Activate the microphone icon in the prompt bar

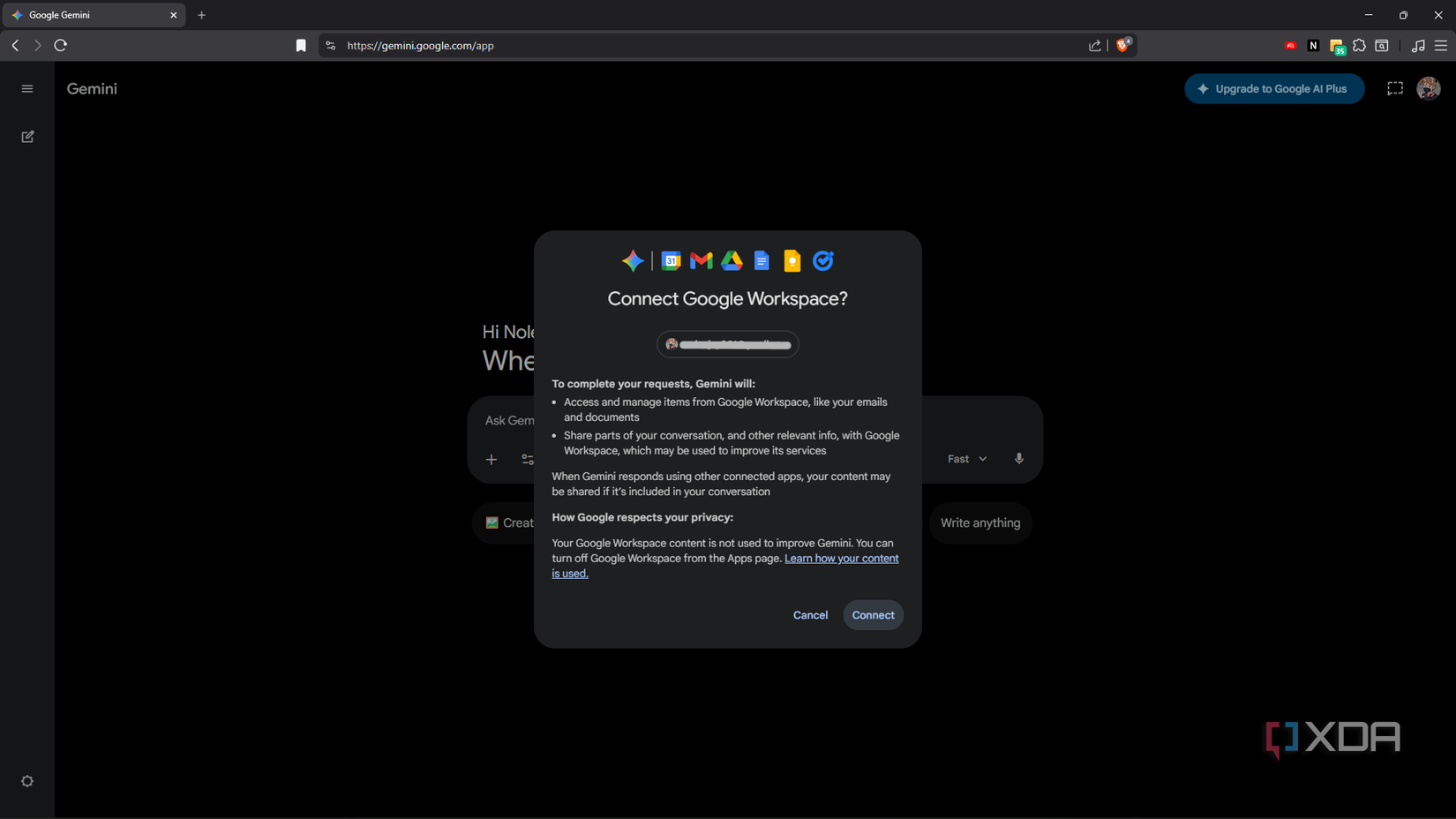point(1018,458)
